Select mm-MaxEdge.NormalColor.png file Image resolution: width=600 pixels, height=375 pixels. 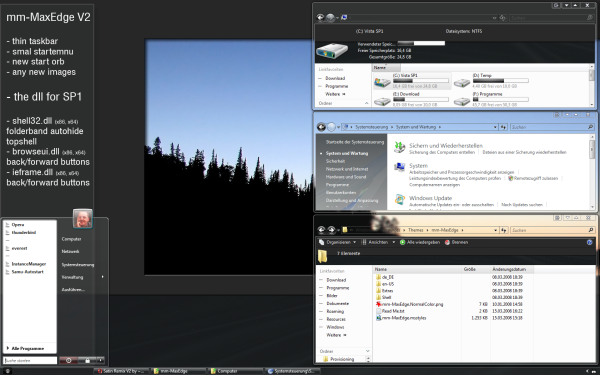pyautogui.click(x=409, y=305)
